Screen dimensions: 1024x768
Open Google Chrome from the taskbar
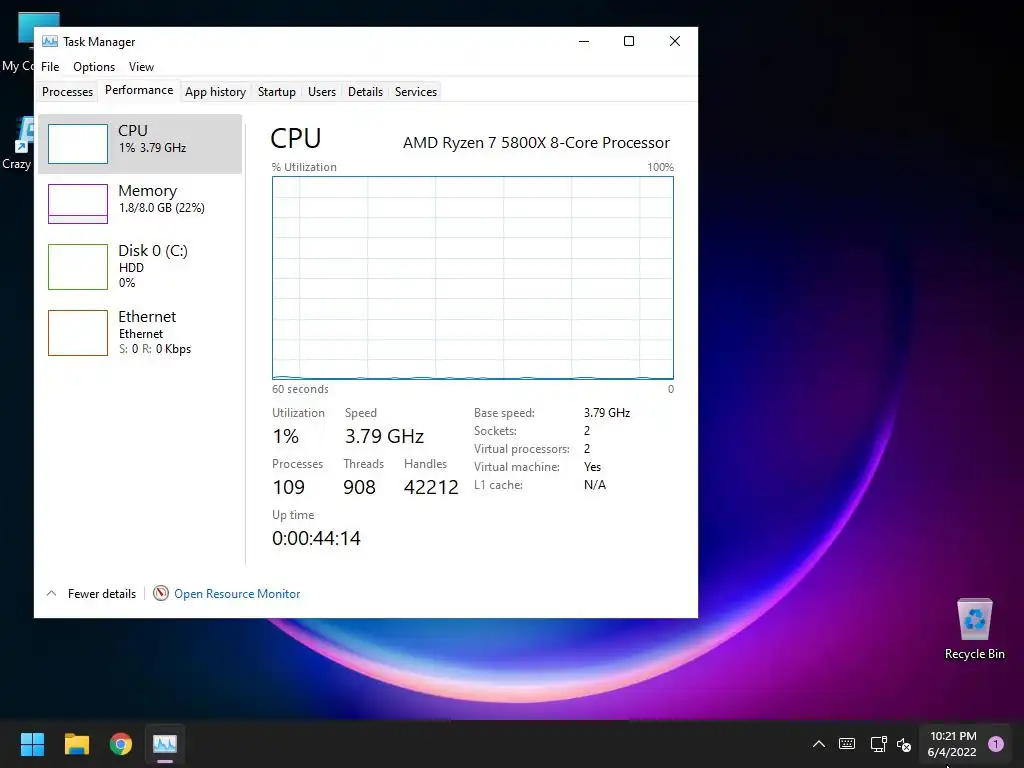coord(121,744)
